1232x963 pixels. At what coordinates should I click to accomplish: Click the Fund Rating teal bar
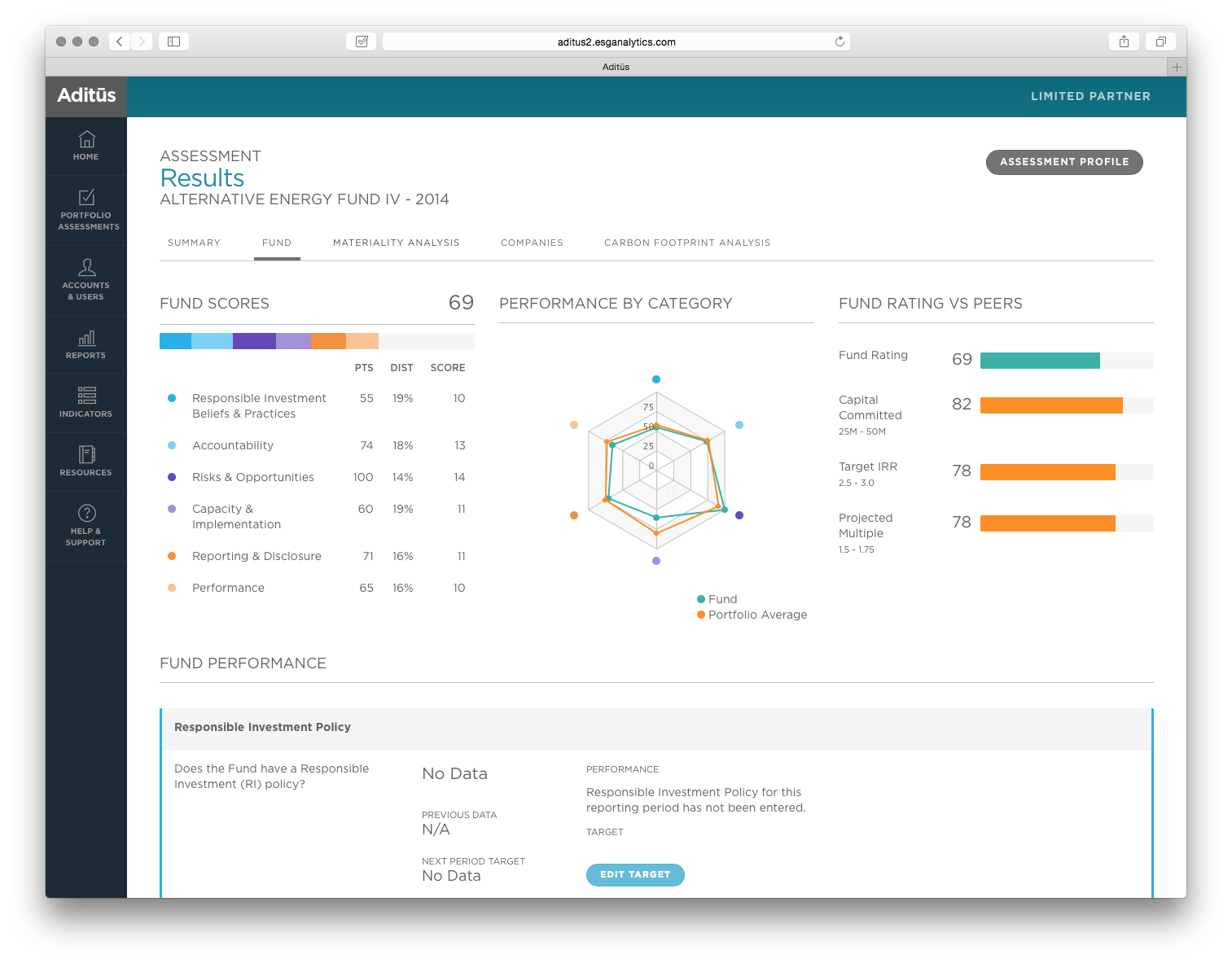point(1040,361)
